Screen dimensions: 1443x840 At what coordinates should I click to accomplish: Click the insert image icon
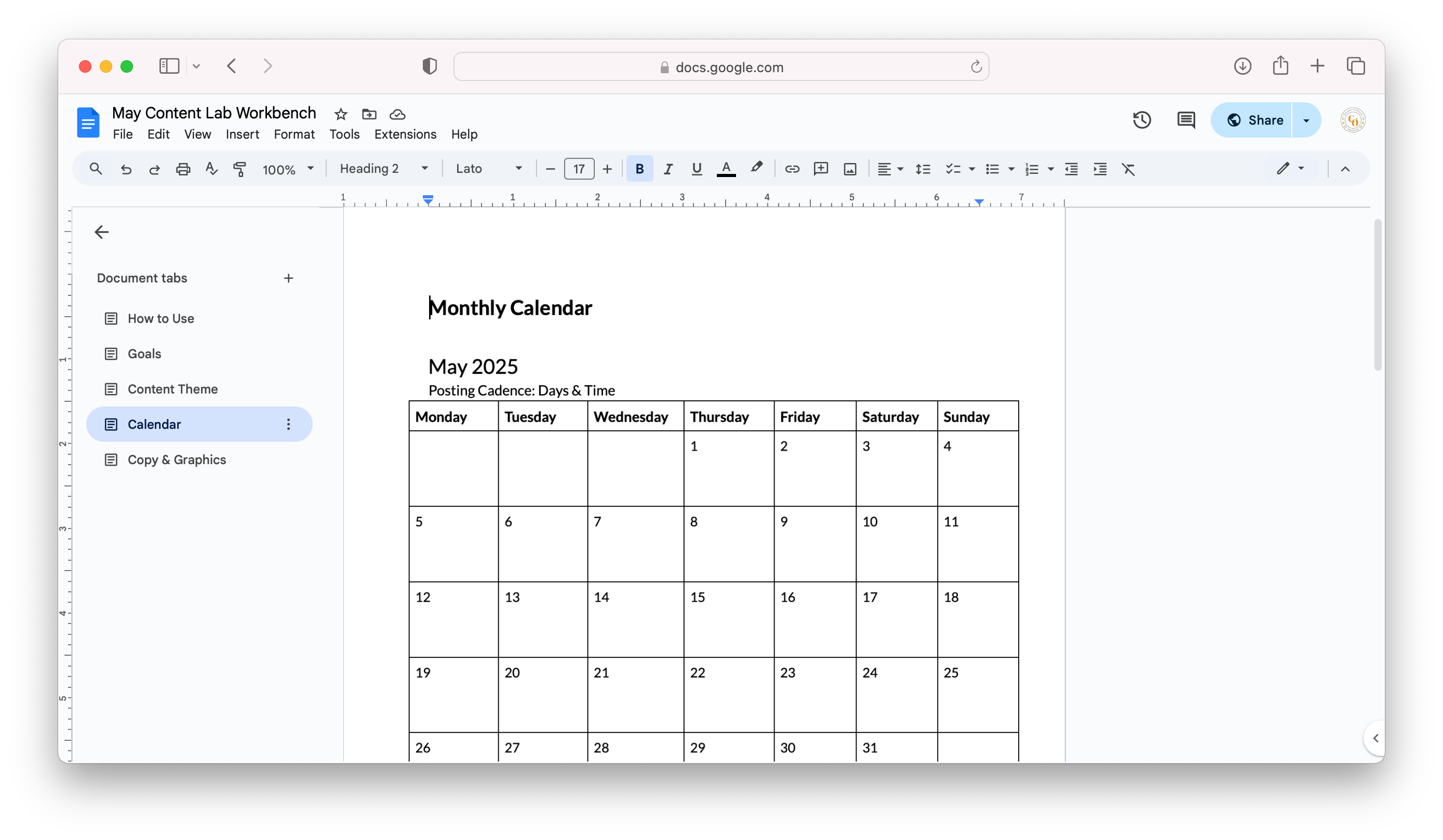coord(850,169)
